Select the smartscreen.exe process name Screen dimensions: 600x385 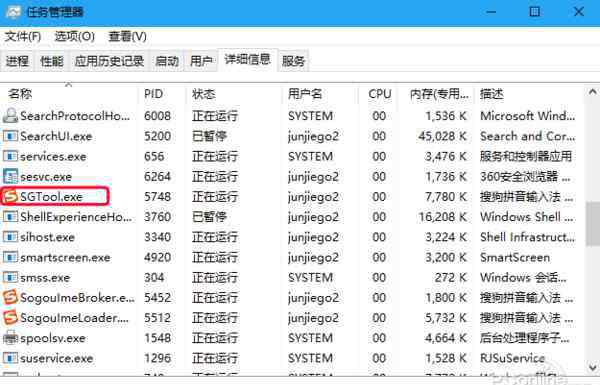point(65,257)
